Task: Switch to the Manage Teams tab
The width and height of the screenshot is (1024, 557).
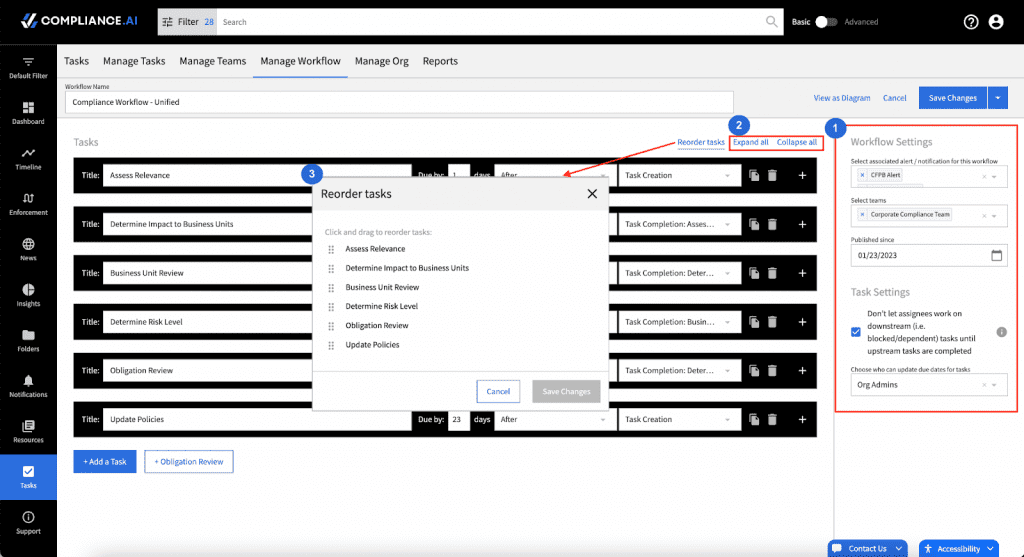Action: (x=212, y=61)
